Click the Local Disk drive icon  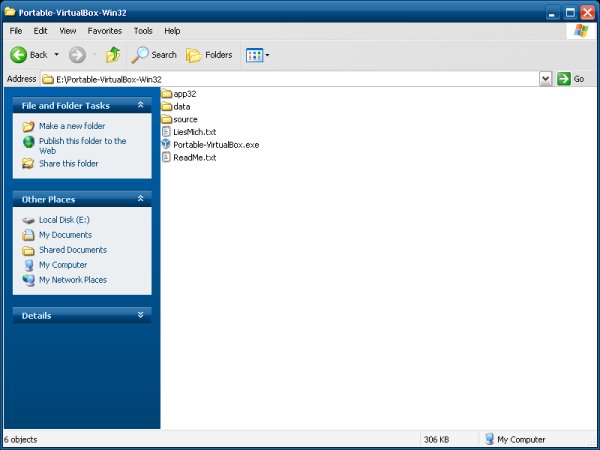click(x=28, y=220)
